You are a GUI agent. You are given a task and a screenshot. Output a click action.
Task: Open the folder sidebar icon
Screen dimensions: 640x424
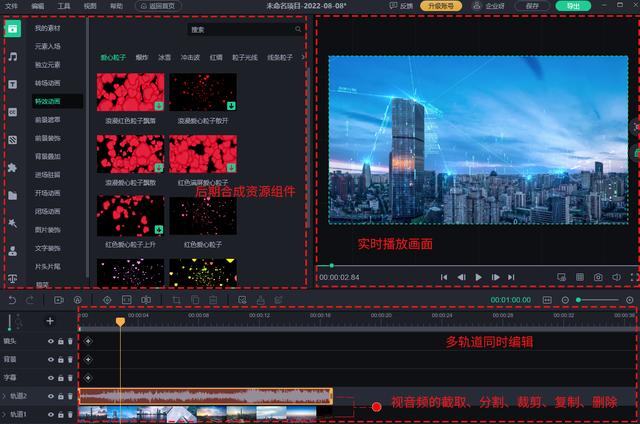click(13, 195)
